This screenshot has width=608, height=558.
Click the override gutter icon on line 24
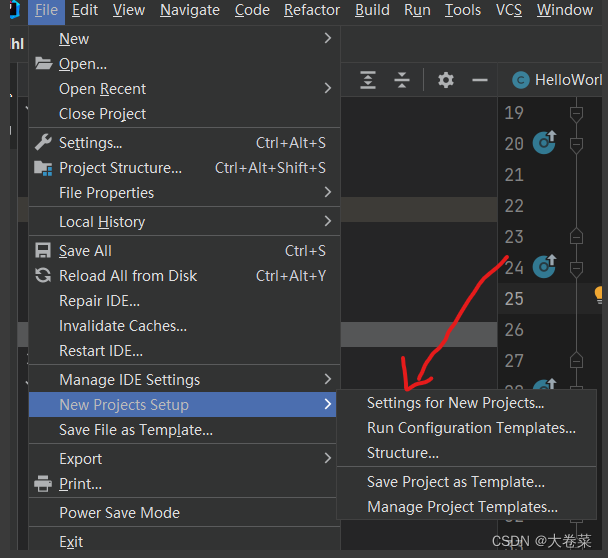pyautogui.click(x=544, y=267)
